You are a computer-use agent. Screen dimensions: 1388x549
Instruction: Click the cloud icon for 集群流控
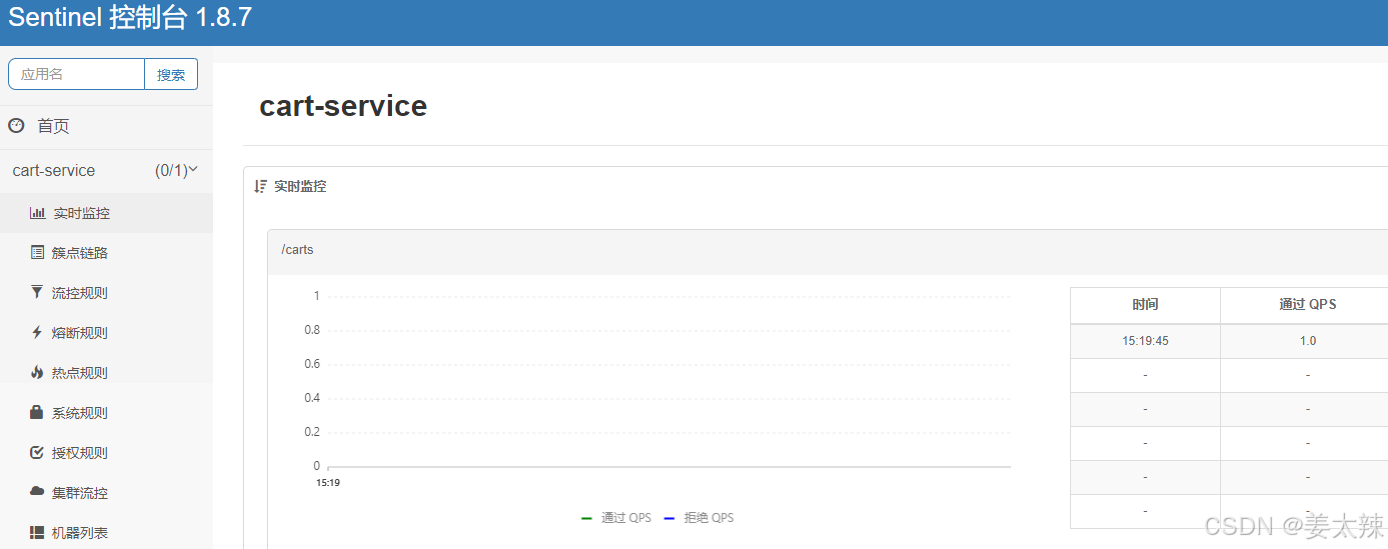click(37, 492)
